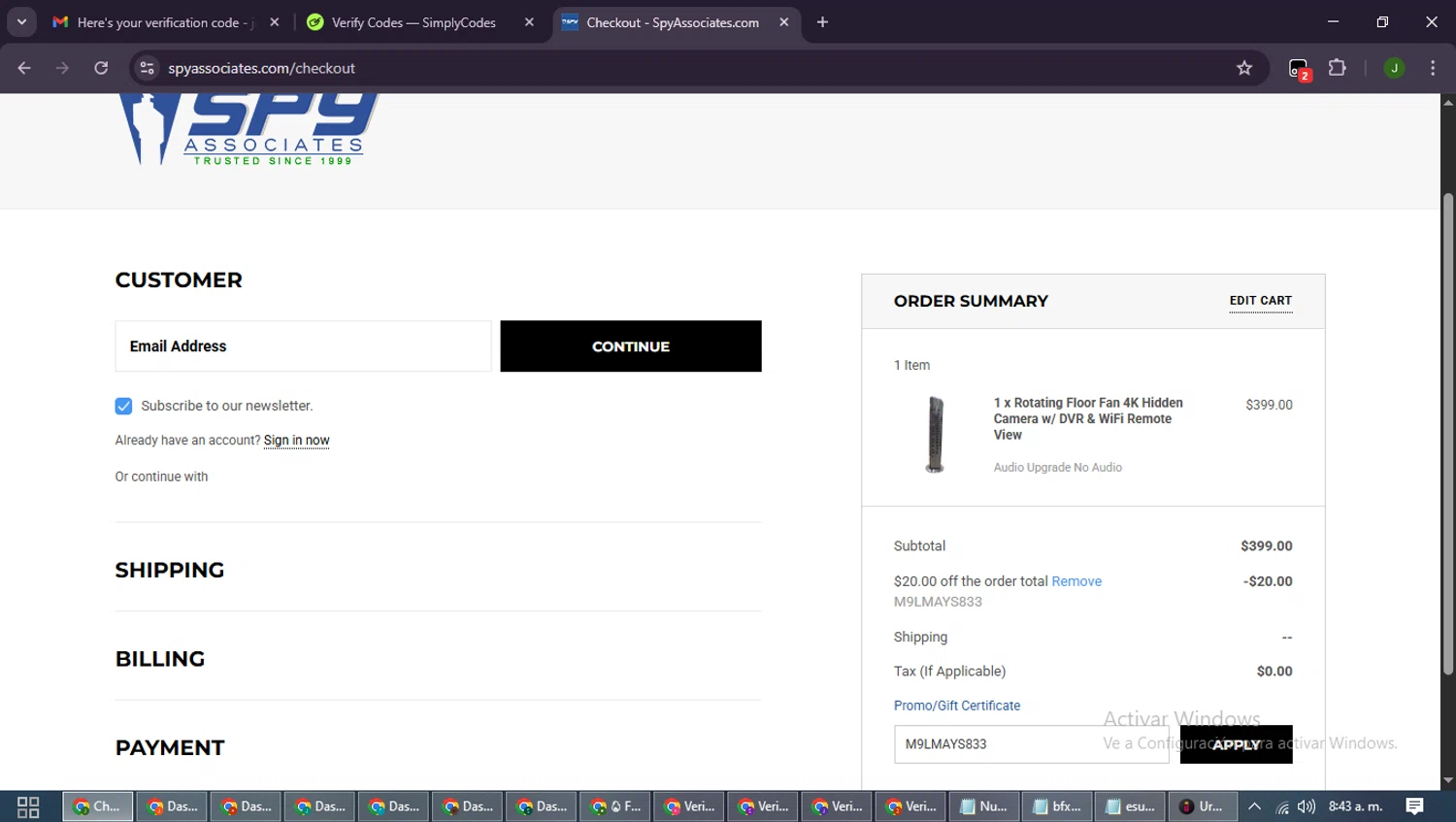The width and height of the screenshot is (1456, 822).
Task: Open Windows Task View icon
Action: 28,806
